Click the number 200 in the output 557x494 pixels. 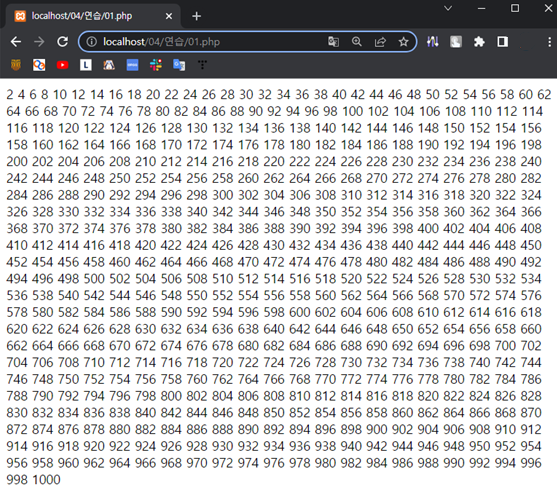(x=17, y=162)
